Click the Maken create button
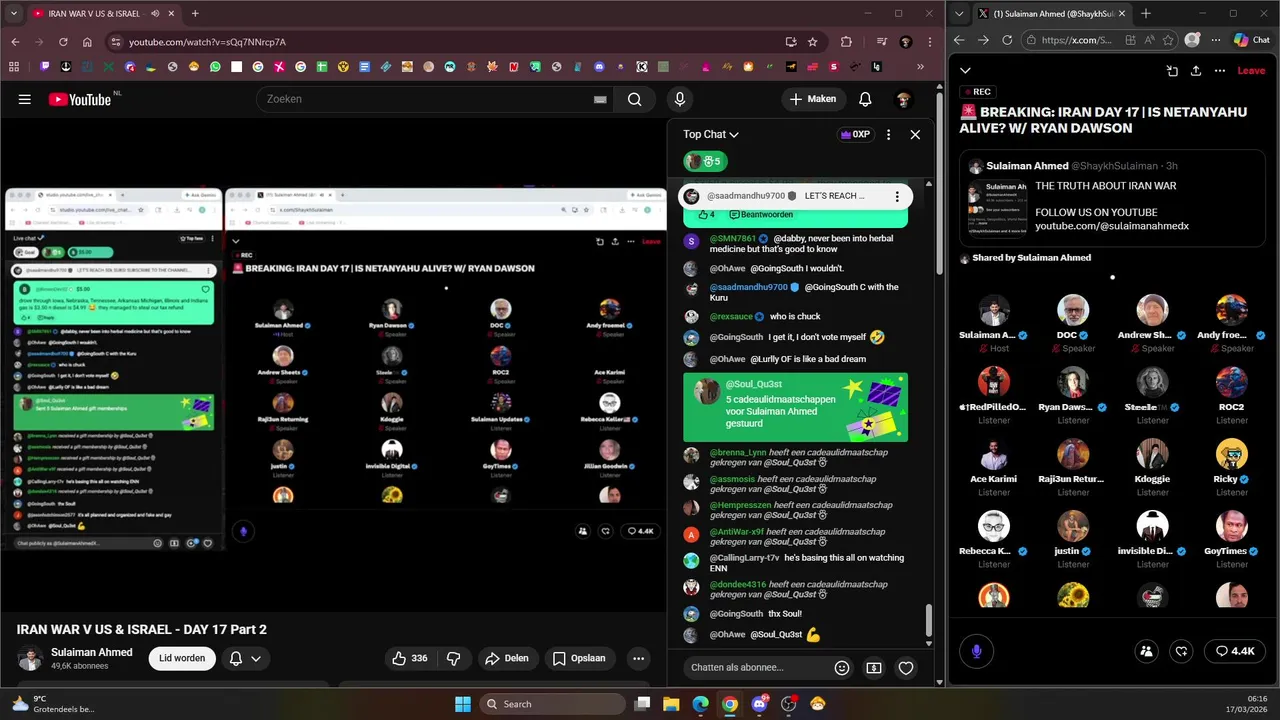The height and width of the screenshot is (720, 1280). [813, 99]
